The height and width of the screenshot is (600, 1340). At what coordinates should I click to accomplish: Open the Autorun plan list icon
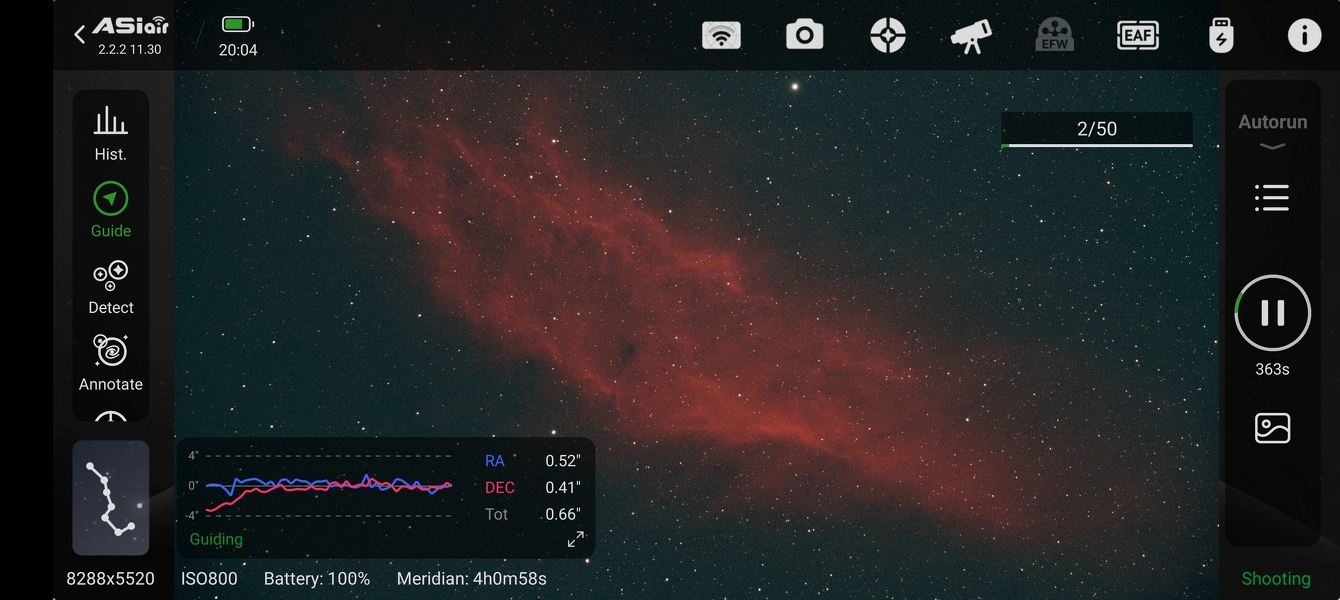[1272, 198]
